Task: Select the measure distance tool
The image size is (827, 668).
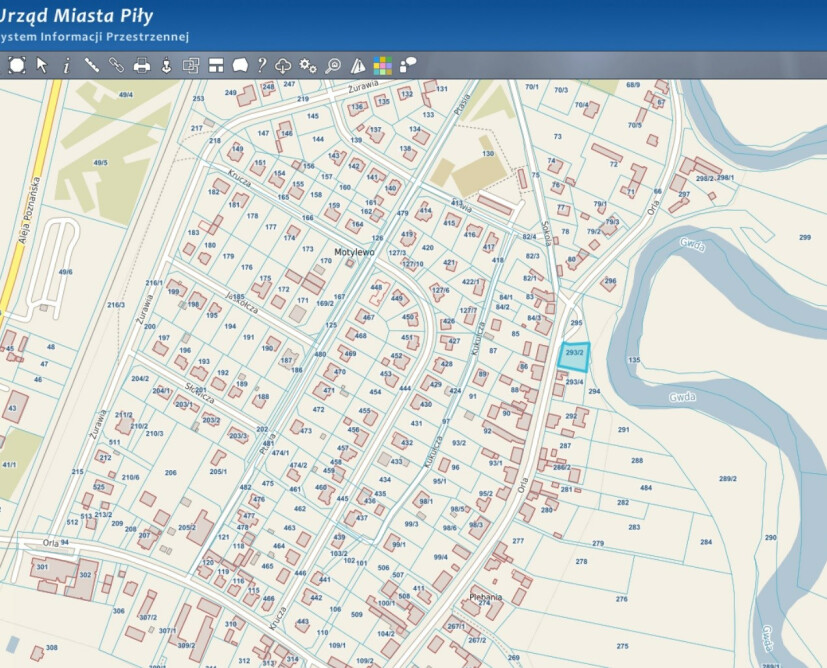Action: (x=92, y=65)
